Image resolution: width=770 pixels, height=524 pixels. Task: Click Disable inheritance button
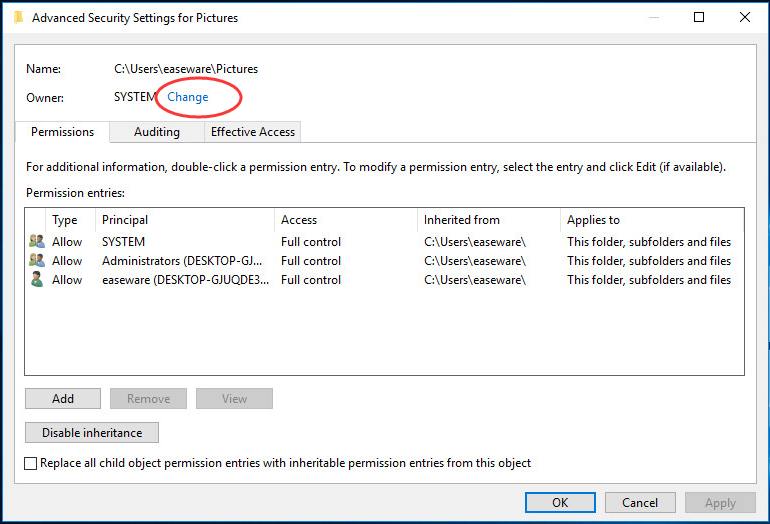click(x=92, y=433)
